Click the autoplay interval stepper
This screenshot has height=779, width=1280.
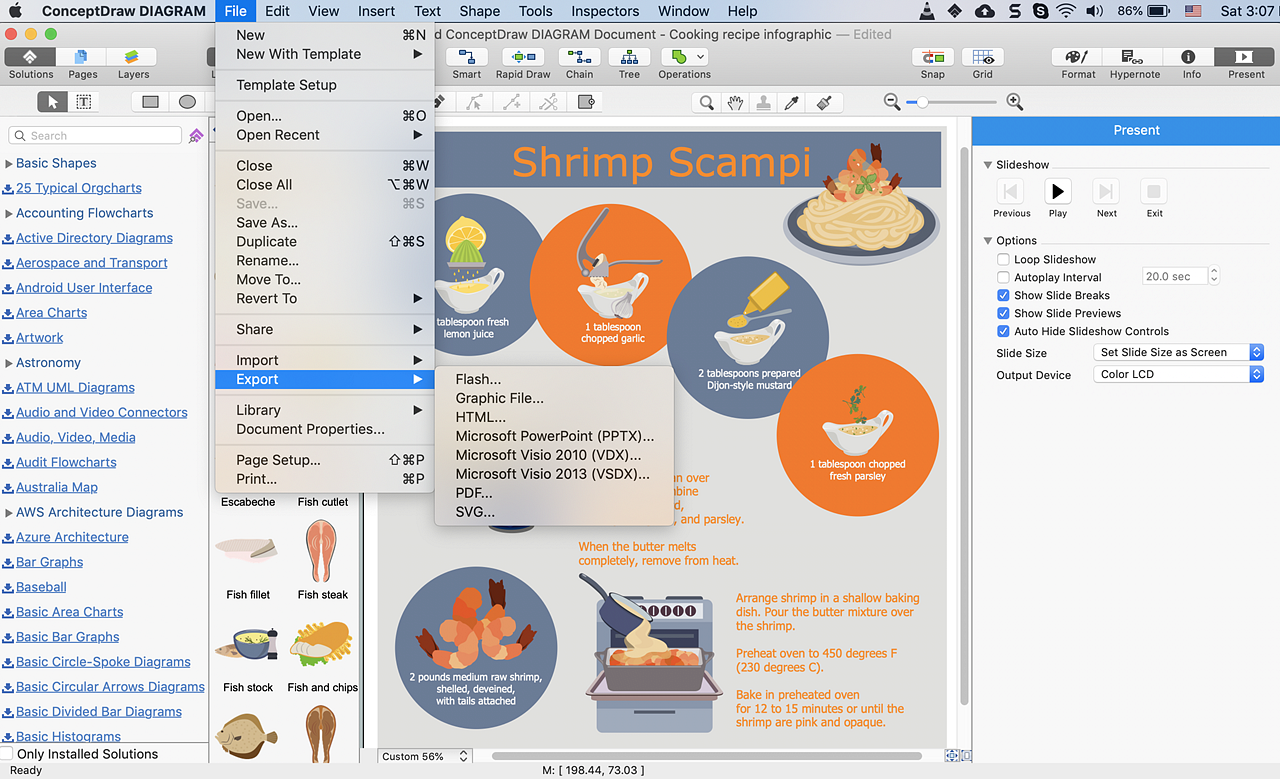pos(1214,276)
